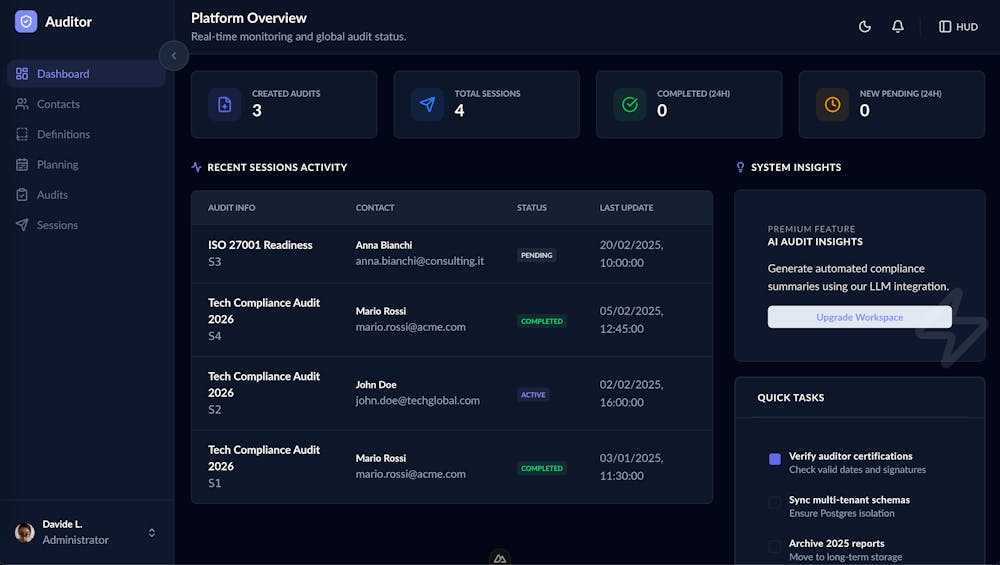This screenshot has height=565, width=1000.
Task: Click the Anna Bianchi contact name
Action: click(x=384, y=245)
